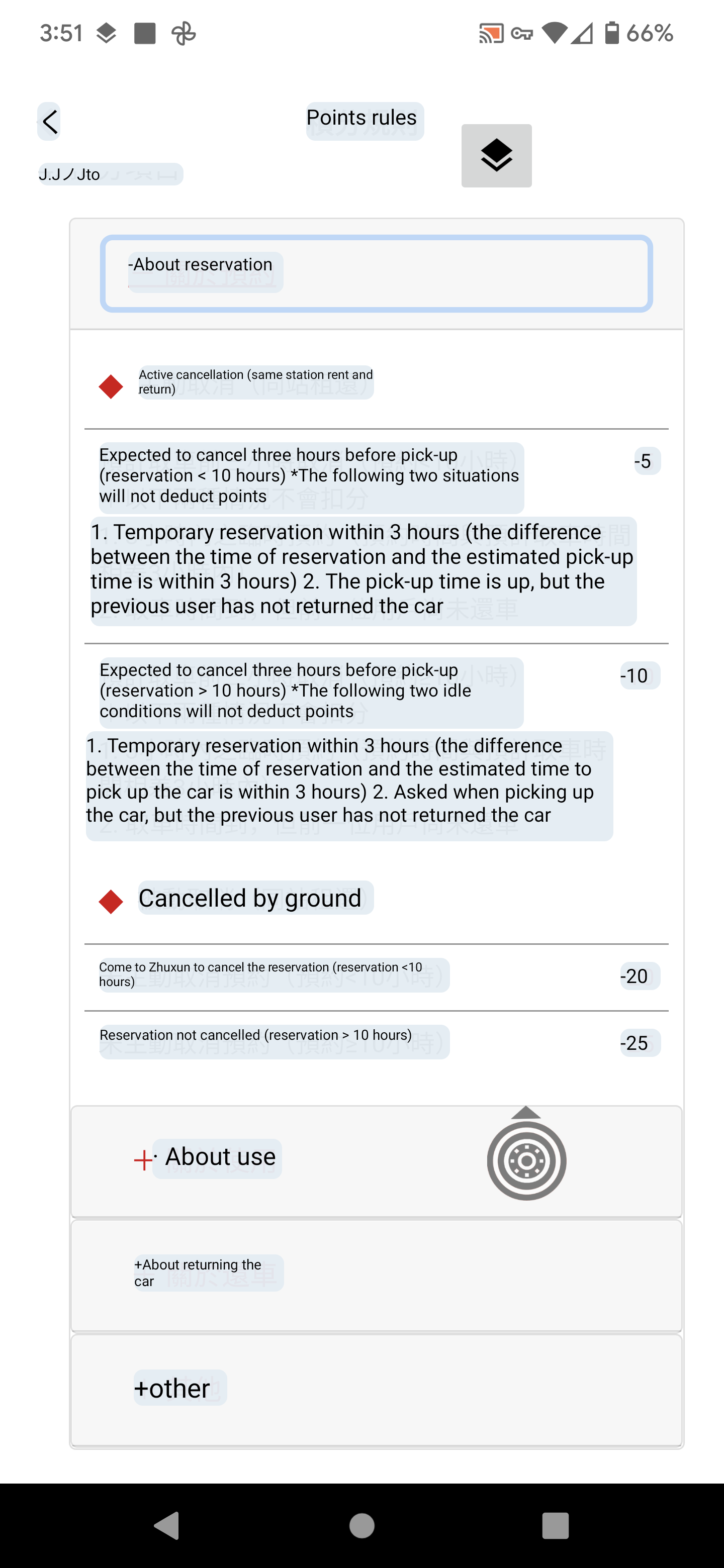Tap the -20 points deduction value
724x1568 pixels.
(639, 976)
